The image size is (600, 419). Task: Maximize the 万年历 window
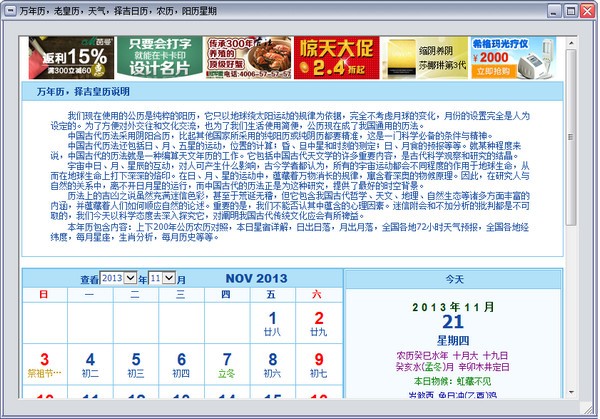[571, 11]
